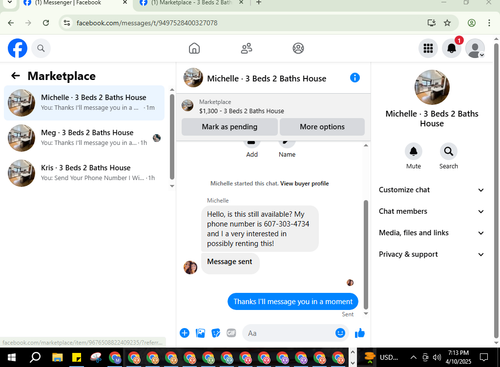Show hidden system tray icons chevron
Image resolution: width=500 pixels, height=367 pixels.
pyautogui.click(x=413, y=357)
